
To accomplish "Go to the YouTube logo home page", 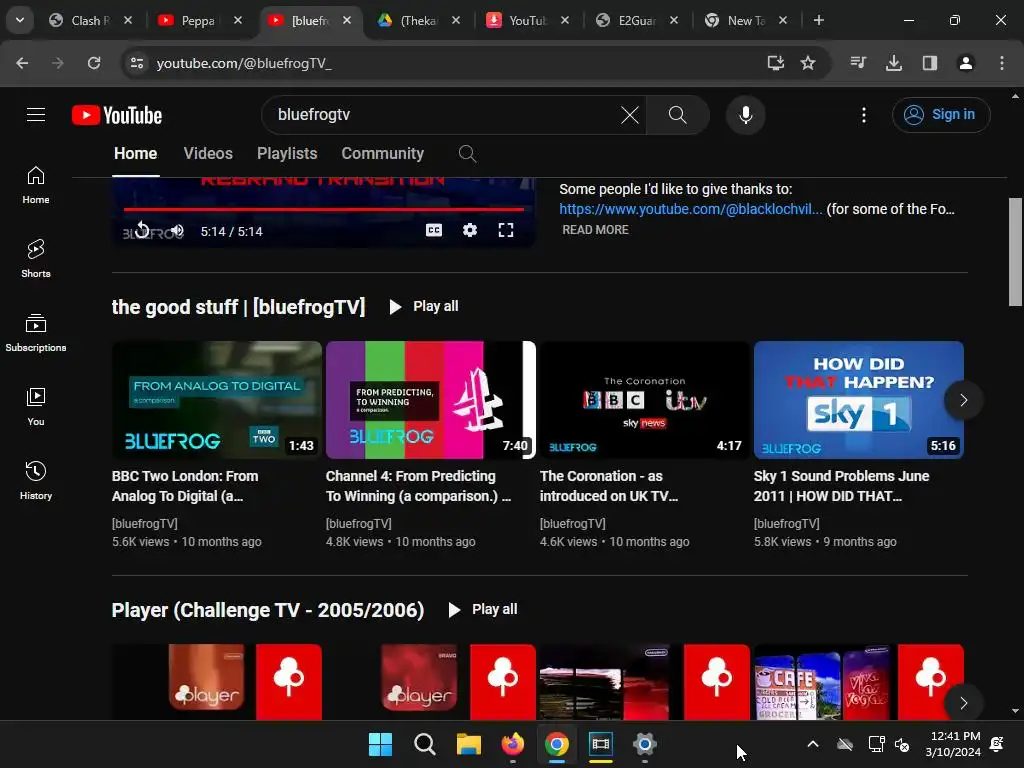I will pyautogui.click(x=117, y=115).
